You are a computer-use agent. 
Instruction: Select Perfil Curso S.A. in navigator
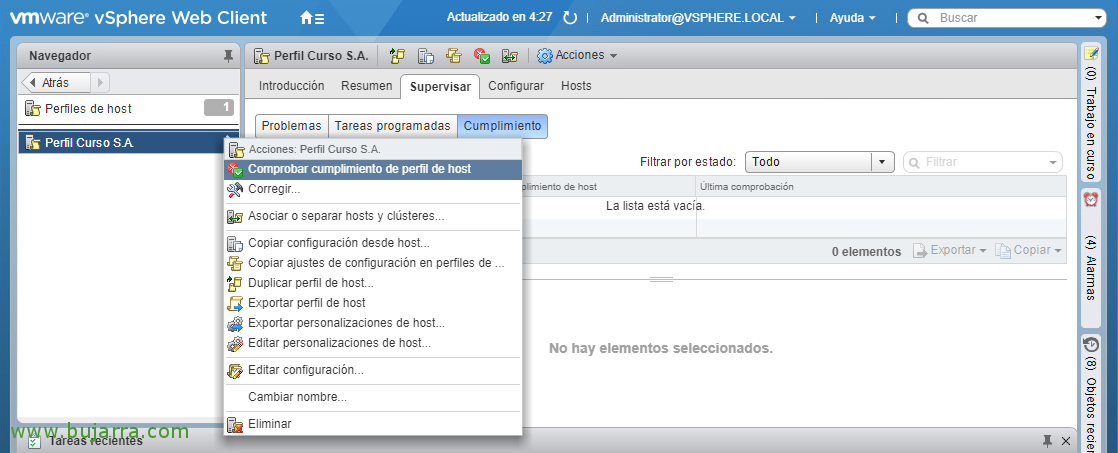[x=128, y=143]
